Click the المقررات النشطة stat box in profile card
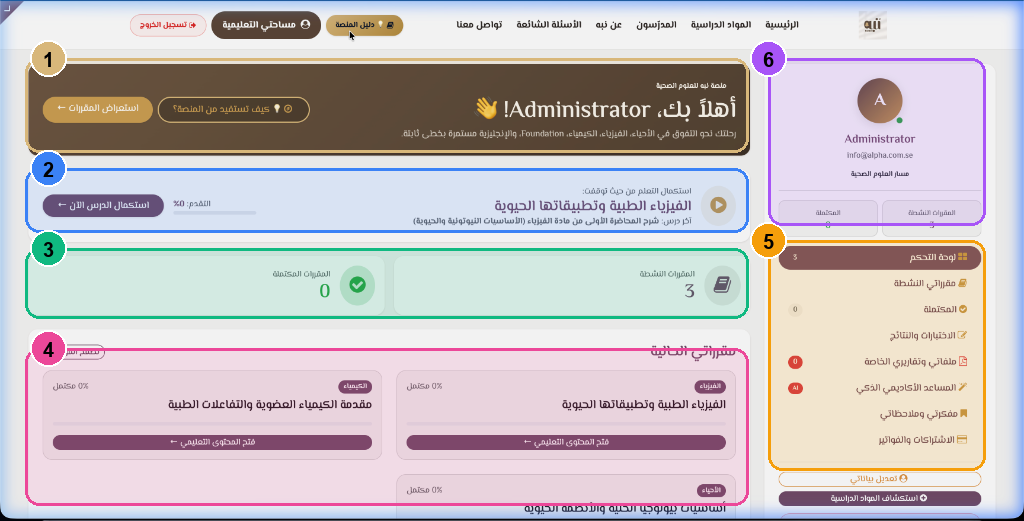The width and height of the screenshot is (1024, 521). coord(931,219)
